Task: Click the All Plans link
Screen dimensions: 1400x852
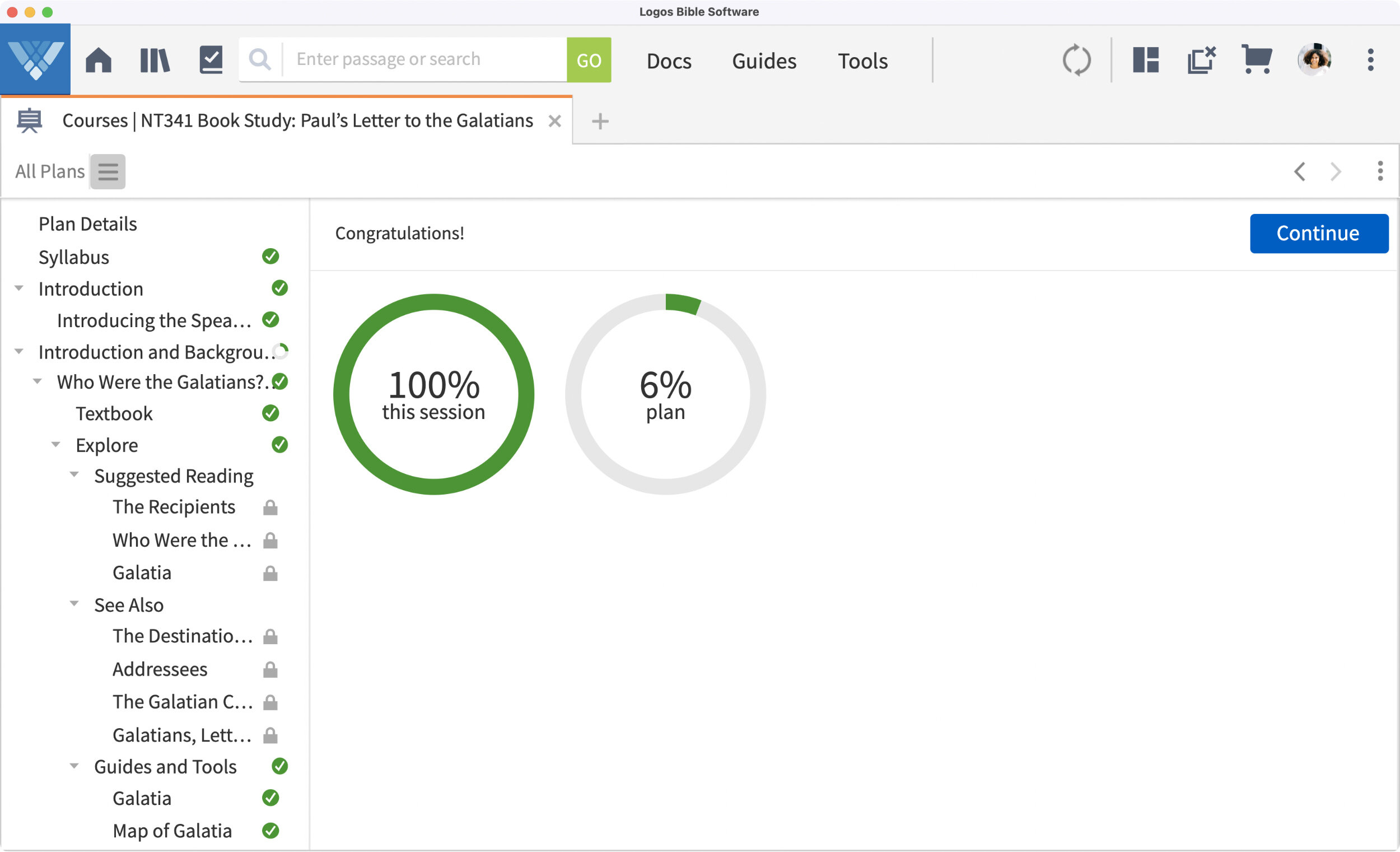Action: tap(50, 171)
